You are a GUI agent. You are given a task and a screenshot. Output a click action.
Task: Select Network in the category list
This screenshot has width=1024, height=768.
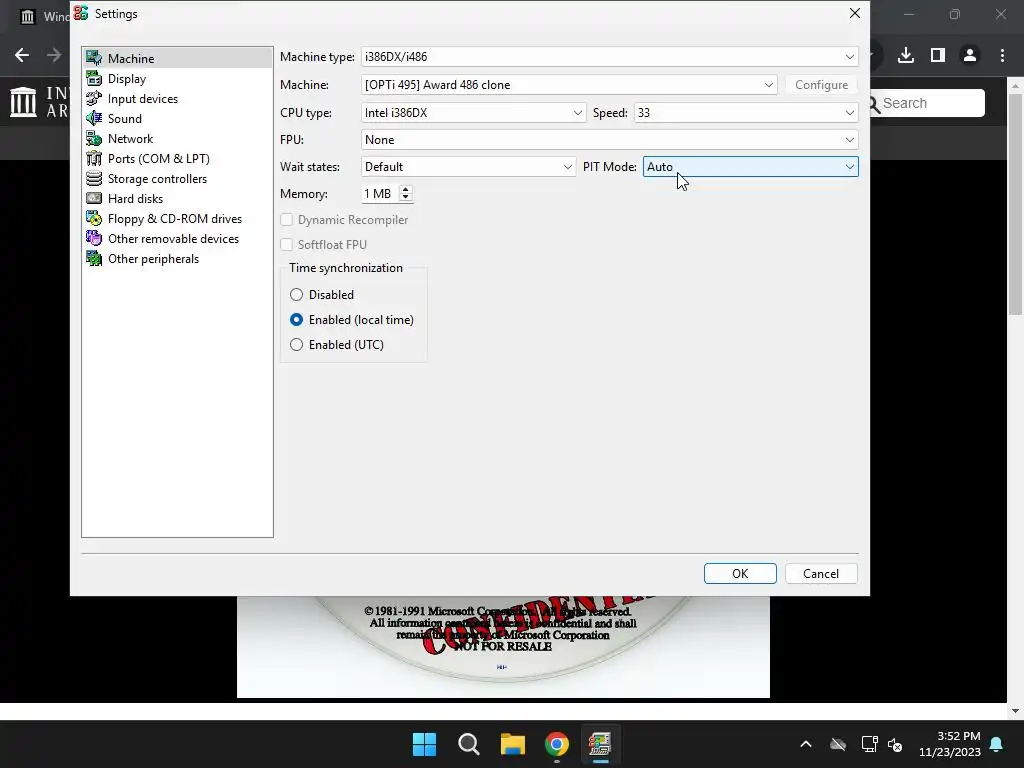pyautogui.click(x=131, y=138)
